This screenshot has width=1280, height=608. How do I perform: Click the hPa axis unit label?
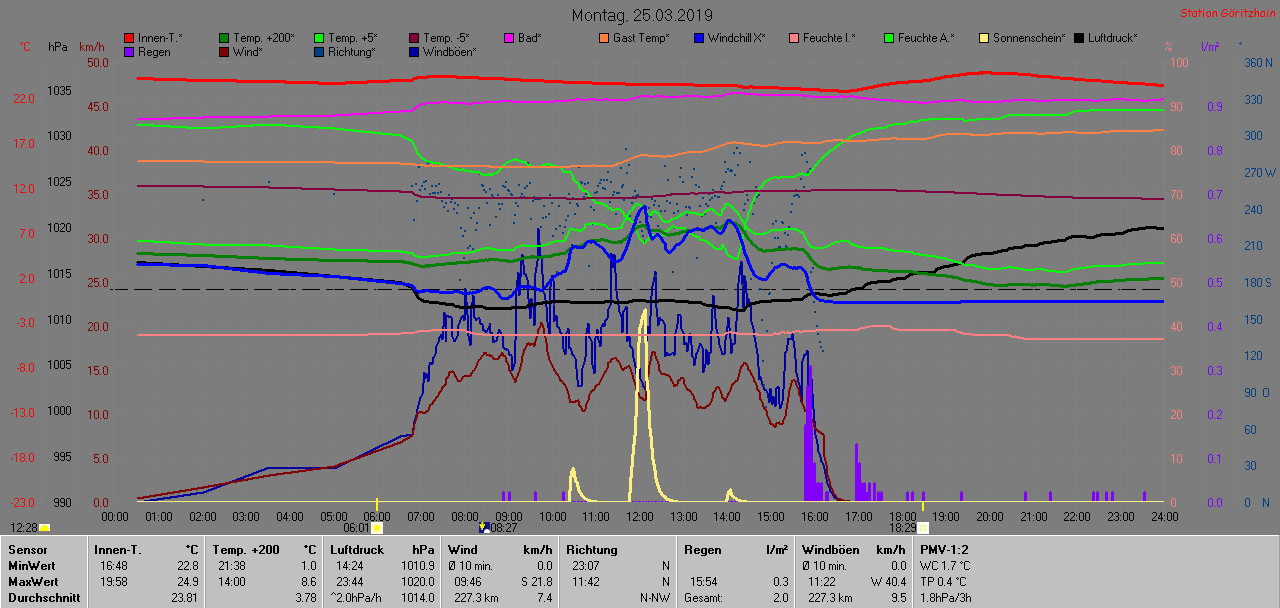[59, 47]
